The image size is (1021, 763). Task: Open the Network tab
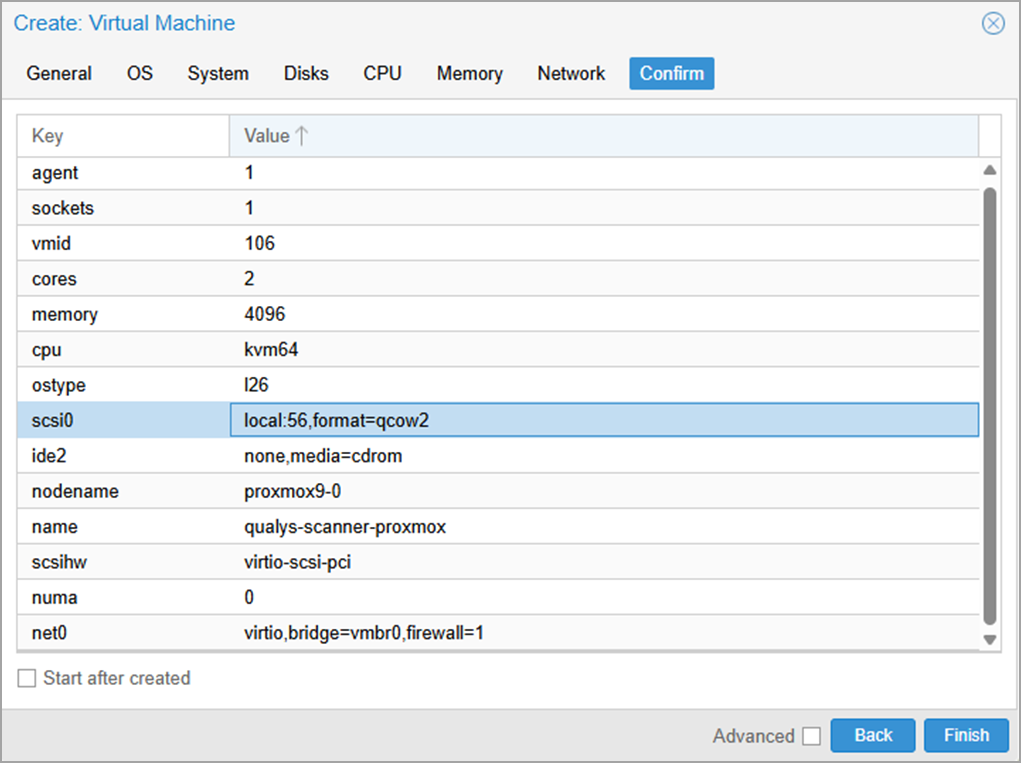pyautogui.click(x=571, y=74)
